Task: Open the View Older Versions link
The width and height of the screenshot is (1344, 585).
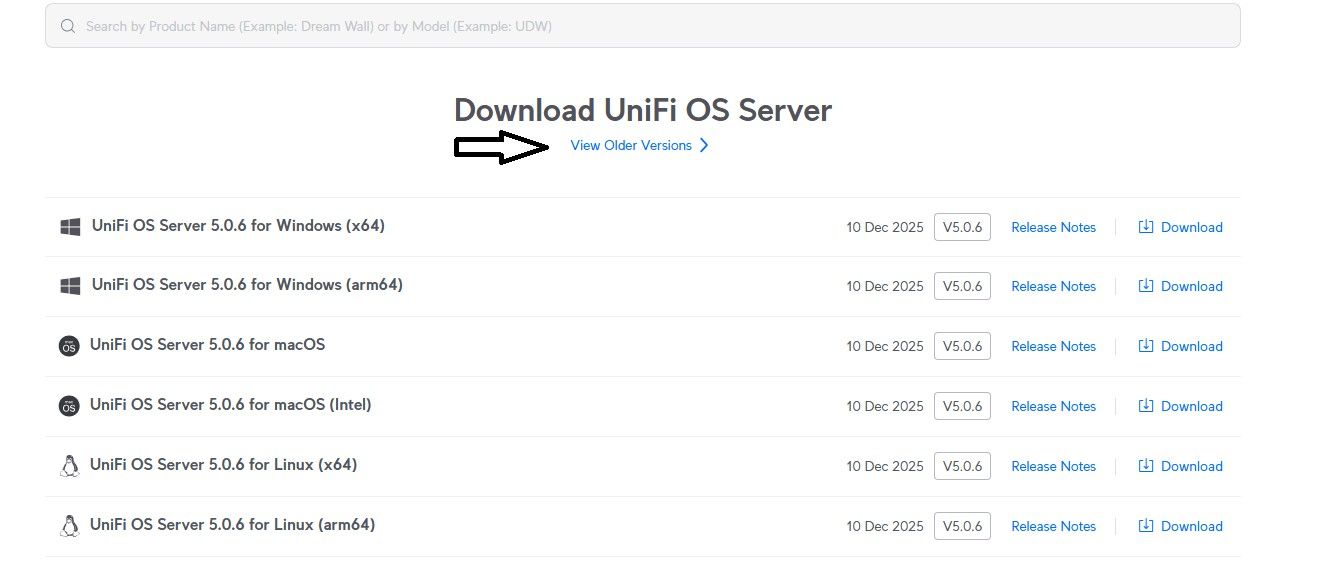Action: point(631,146)
